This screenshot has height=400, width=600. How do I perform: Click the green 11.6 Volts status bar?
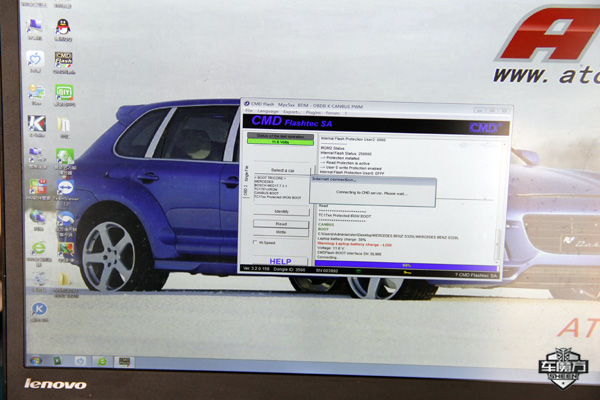point(280,142)
